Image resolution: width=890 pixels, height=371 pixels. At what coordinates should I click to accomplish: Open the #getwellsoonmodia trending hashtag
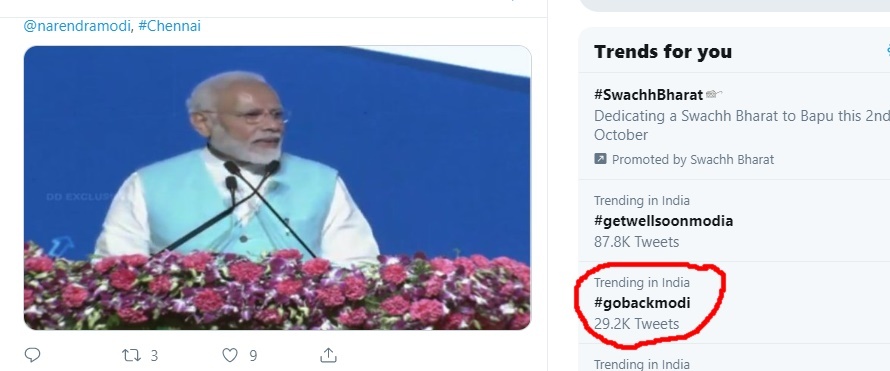(x=664, y=221)
